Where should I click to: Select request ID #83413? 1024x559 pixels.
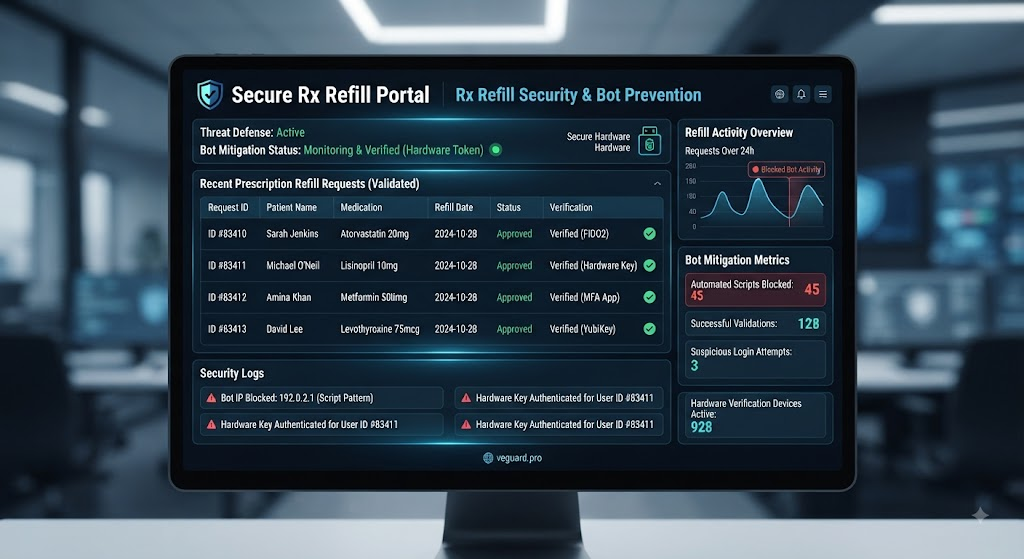point(227,328)
